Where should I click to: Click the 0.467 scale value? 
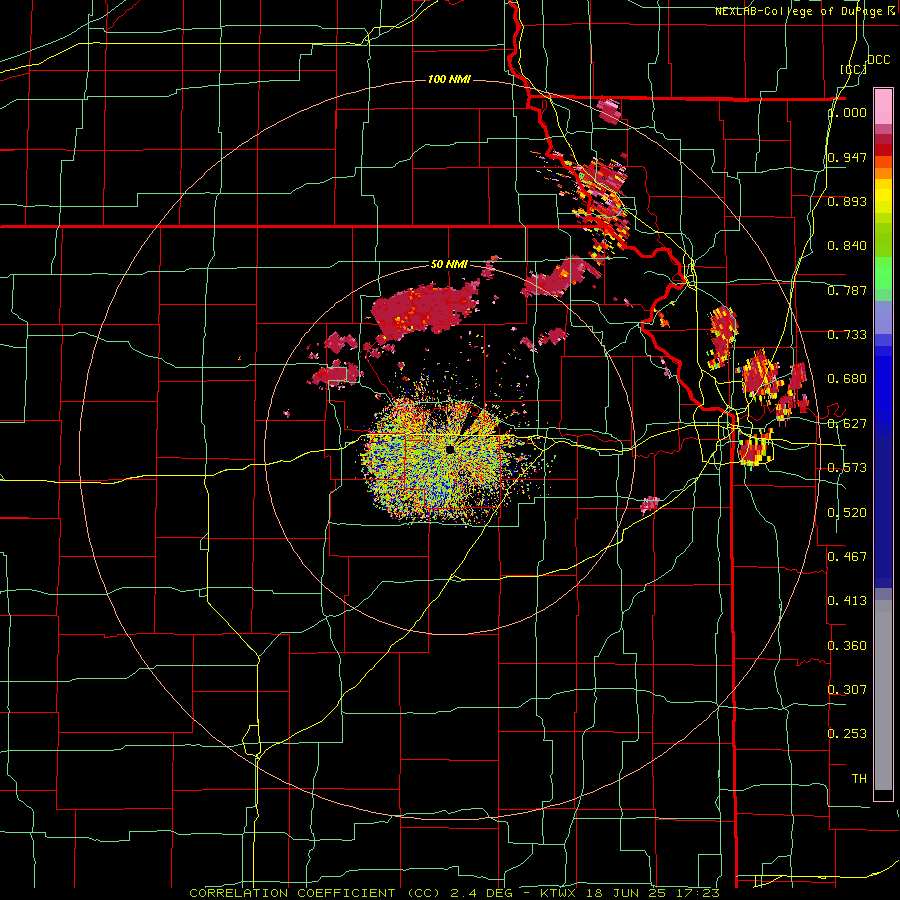click(x=847, y=556)
